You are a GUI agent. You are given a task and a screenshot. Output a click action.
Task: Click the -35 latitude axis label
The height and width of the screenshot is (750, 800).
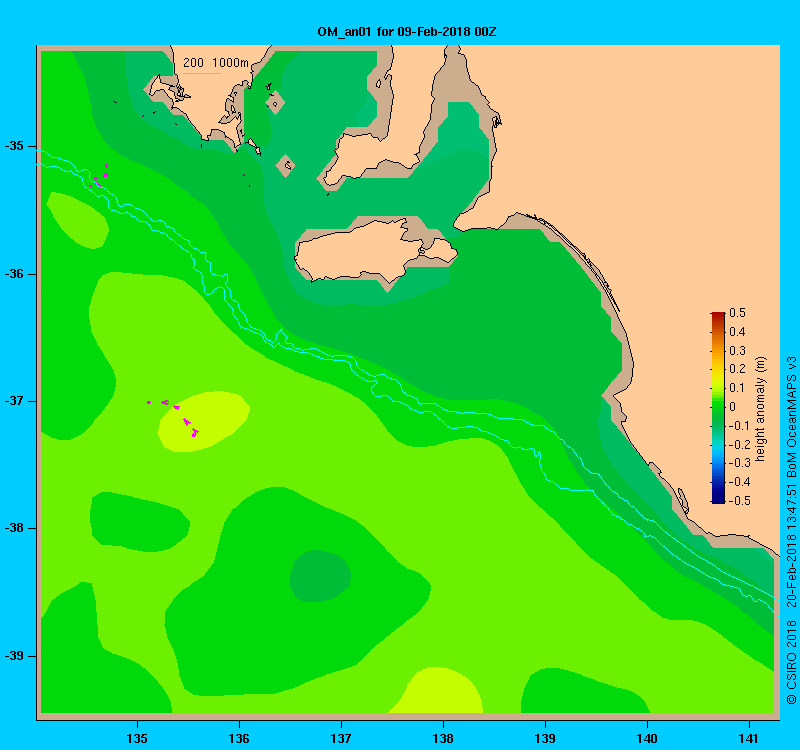tap(14, 146)
